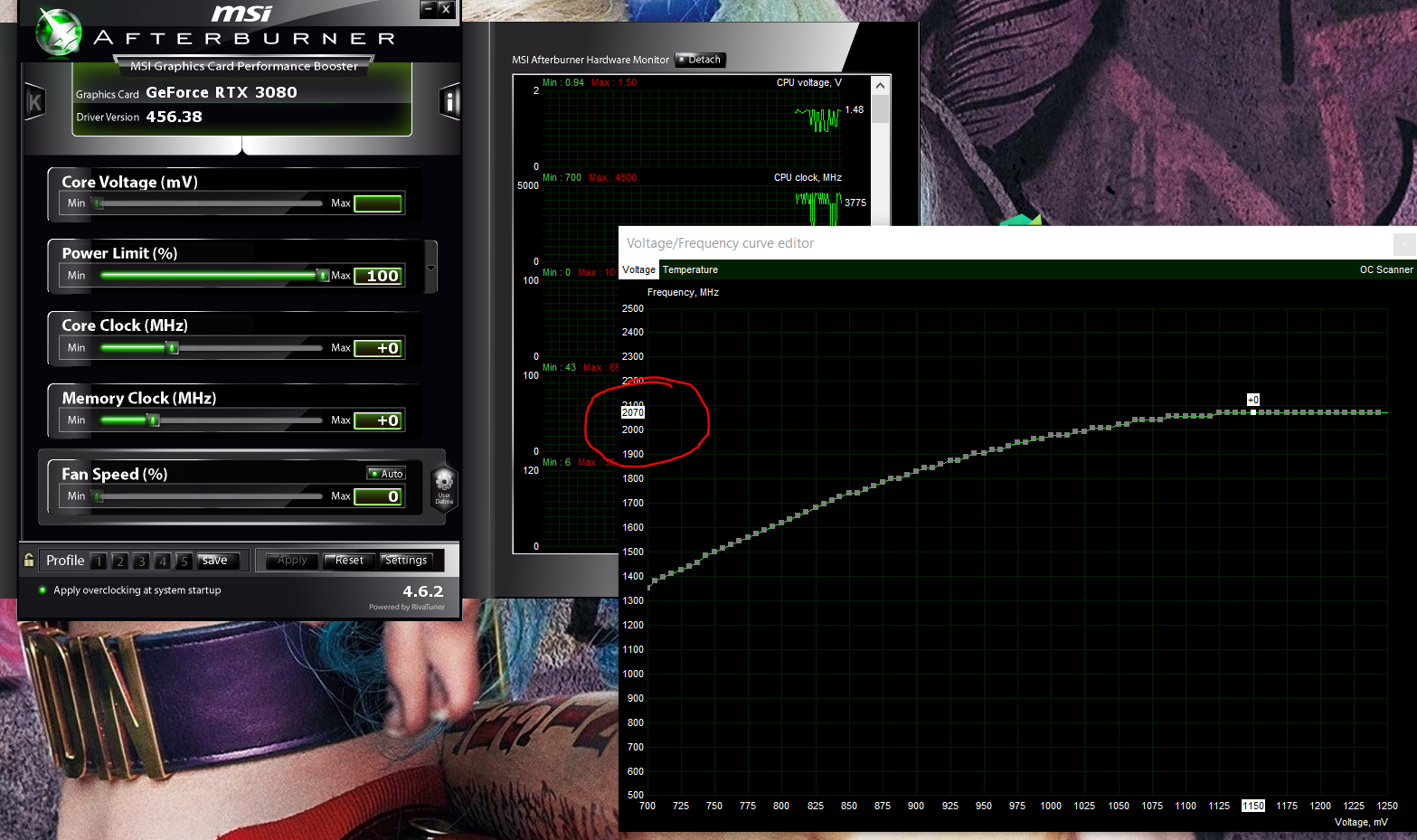This screenshot has height=840, width=1417.
Task: Minimize the MSI Afterburner window
Action: coord(429,9)
